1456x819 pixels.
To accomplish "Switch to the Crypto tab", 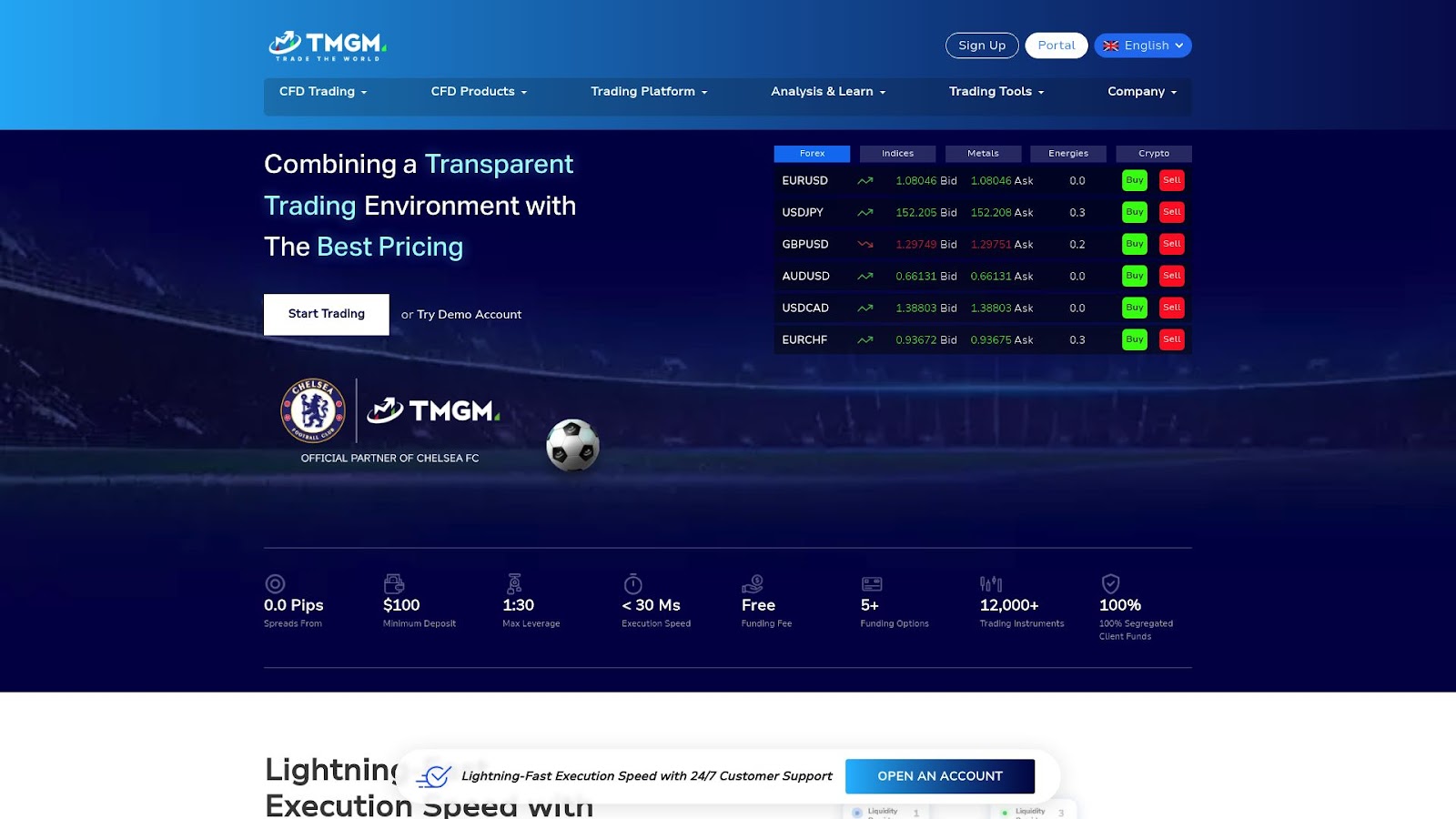I will coord(1154,154).
